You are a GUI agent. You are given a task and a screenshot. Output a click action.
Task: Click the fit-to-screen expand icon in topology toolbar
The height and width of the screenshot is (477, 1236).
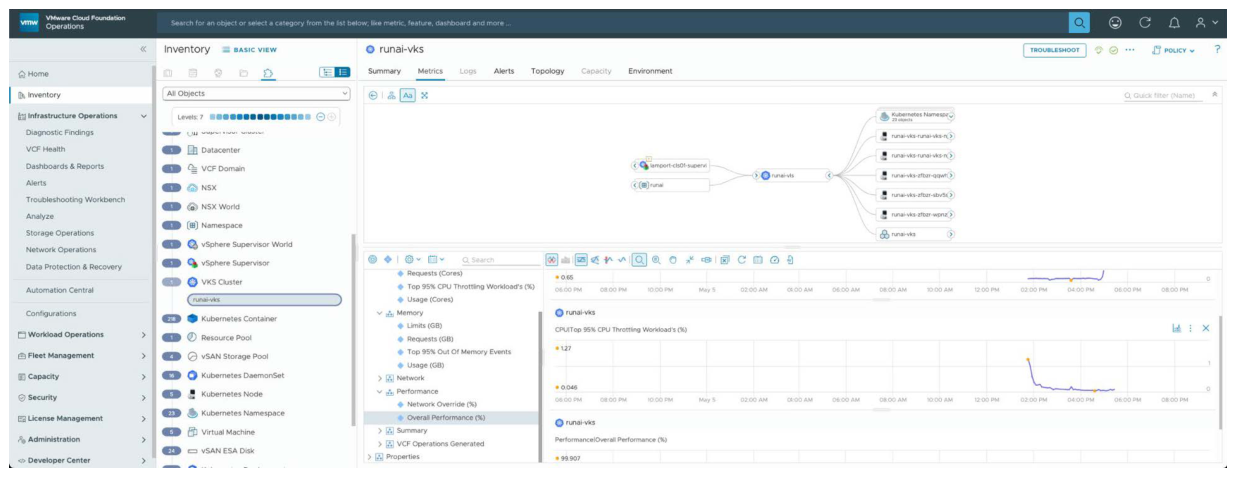click(x=424, y=95)
